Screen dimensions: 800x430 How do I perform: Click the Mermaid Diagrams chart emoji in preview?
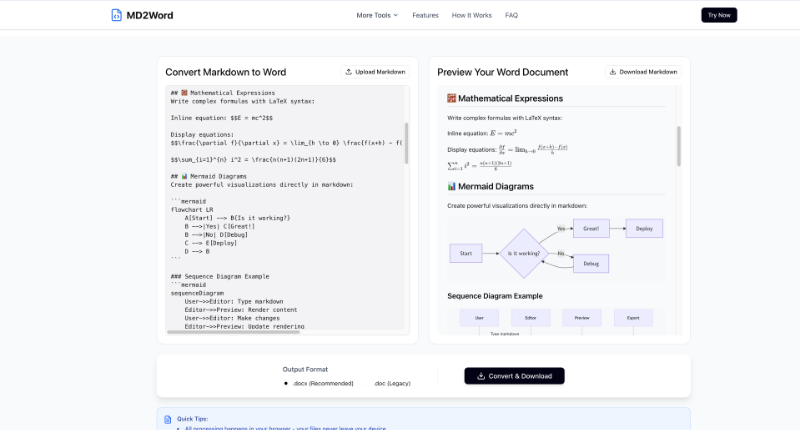pyautogui.click(x=452, y=187)
